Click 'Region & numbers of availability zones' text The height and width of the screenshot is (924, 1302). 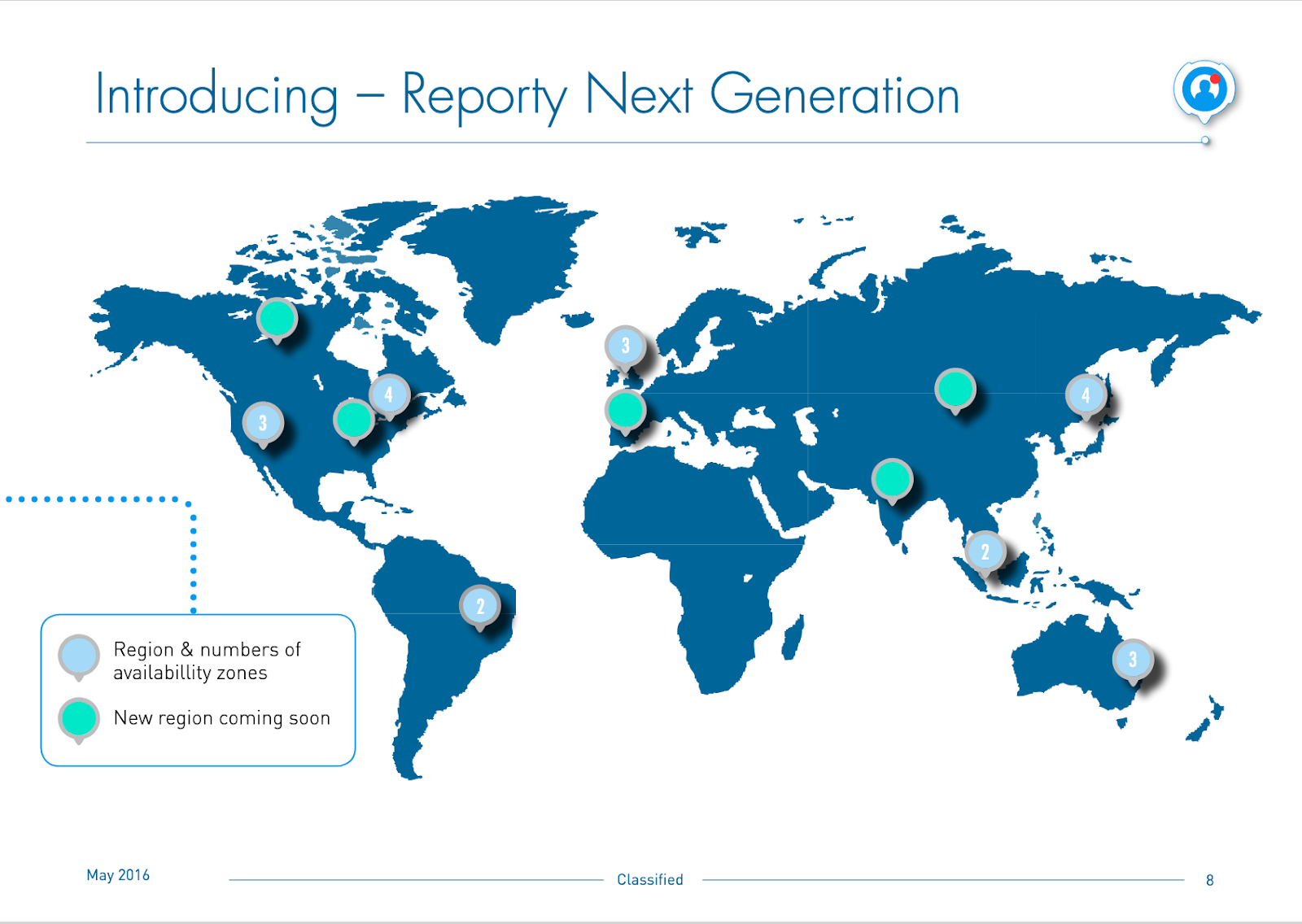[207, 660]
